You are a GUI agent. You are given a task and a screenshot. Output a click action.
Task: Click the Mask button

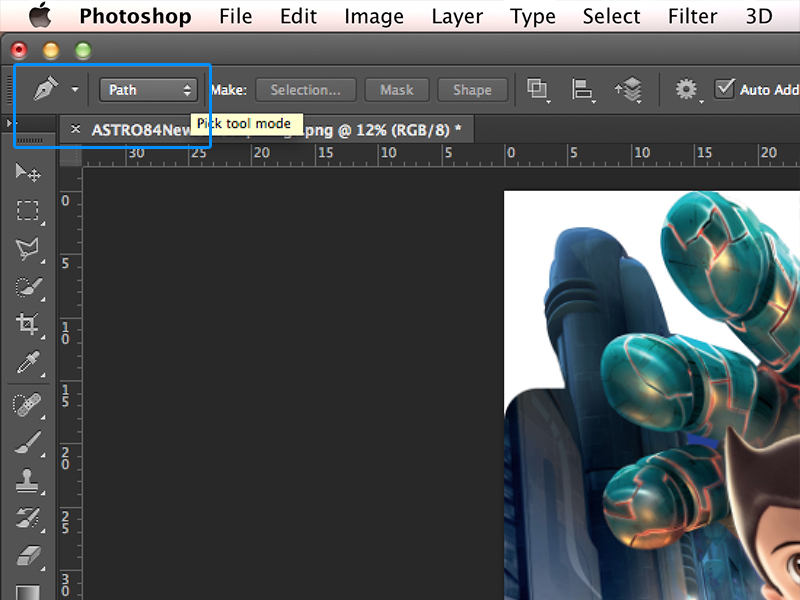click(397, 90)
